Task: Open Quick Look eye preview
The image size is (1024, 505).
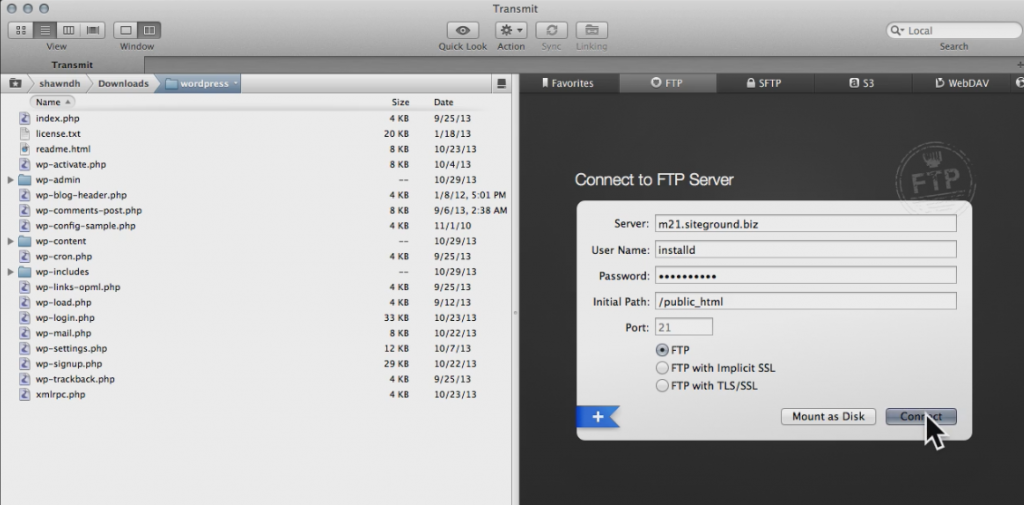Action: coord(463,30)
